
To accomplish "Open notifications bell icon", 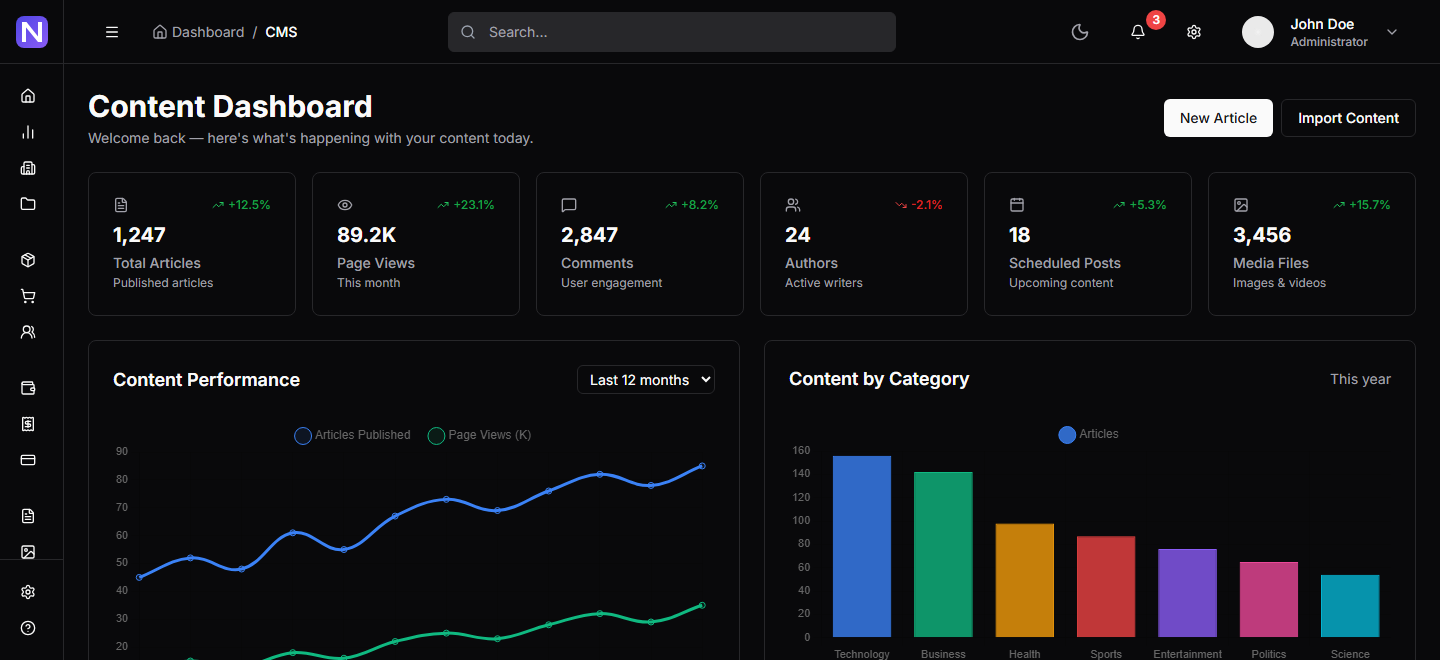I will (x=1138, y=32).
